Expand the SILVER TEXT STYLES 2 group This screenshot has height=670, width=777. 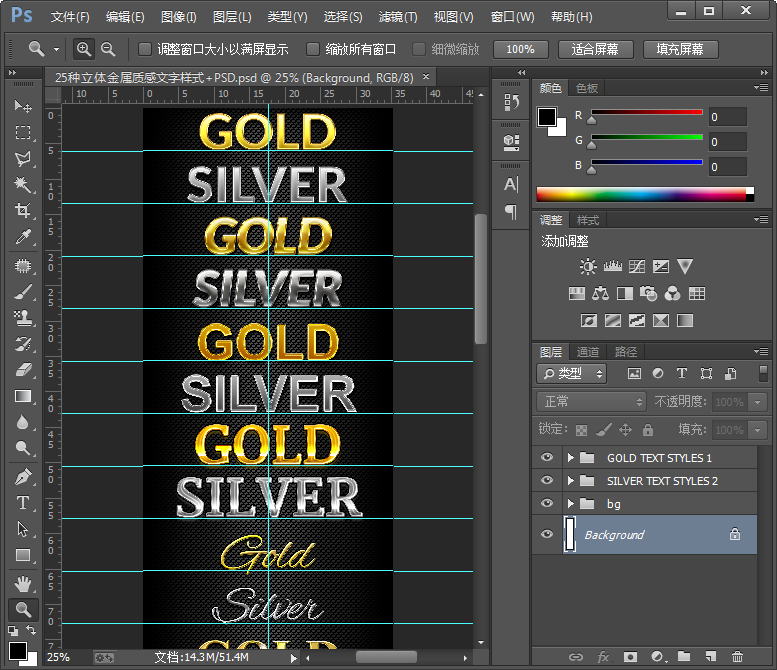(x=571, y=481)
